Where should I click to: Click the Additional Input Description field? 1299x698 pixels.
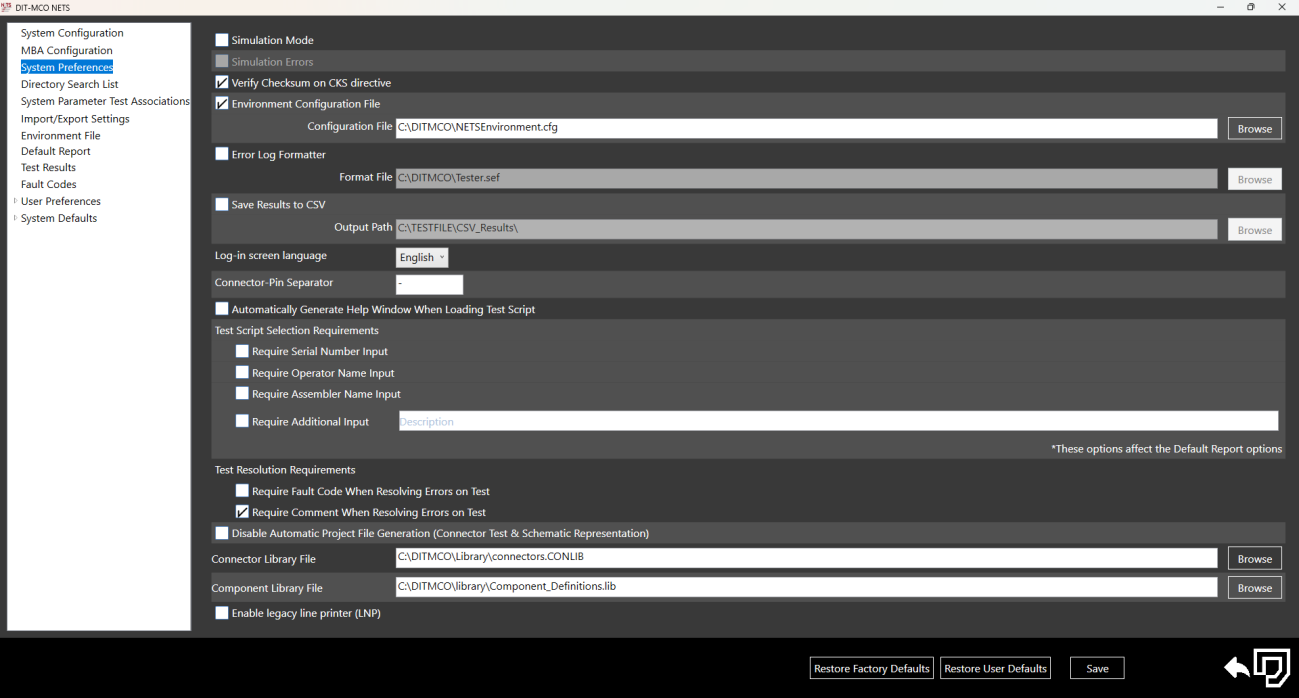pos(838,421)
